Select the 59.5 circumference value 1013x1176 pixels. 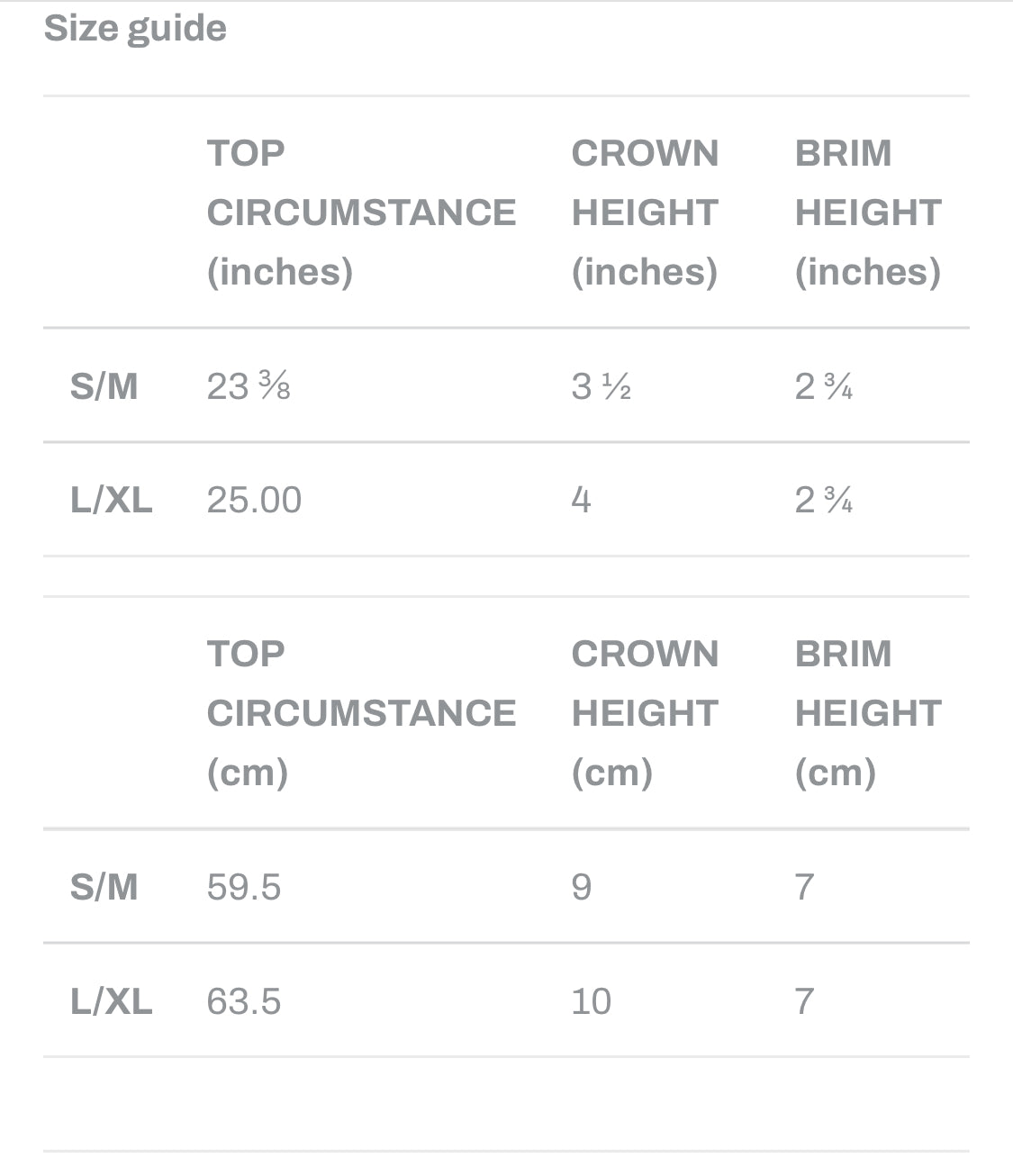pos(244,887)
